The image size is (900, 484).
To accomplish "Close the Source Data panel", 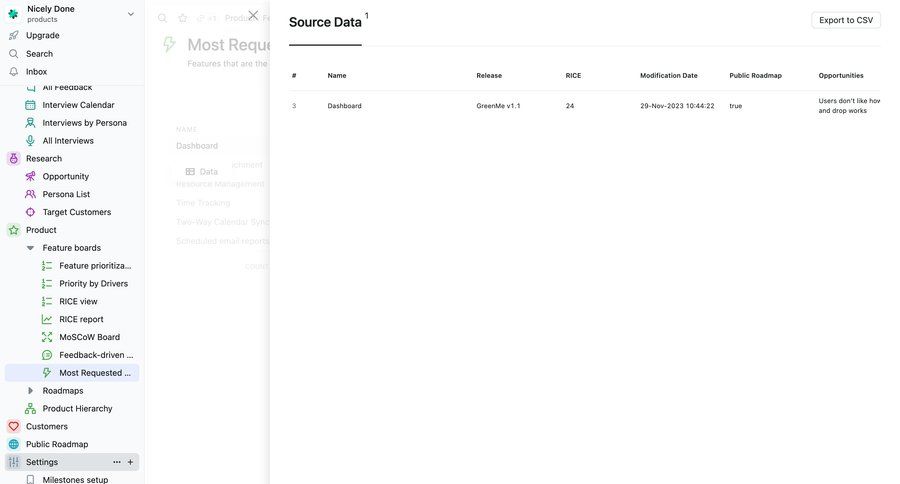I will [253, 16].
